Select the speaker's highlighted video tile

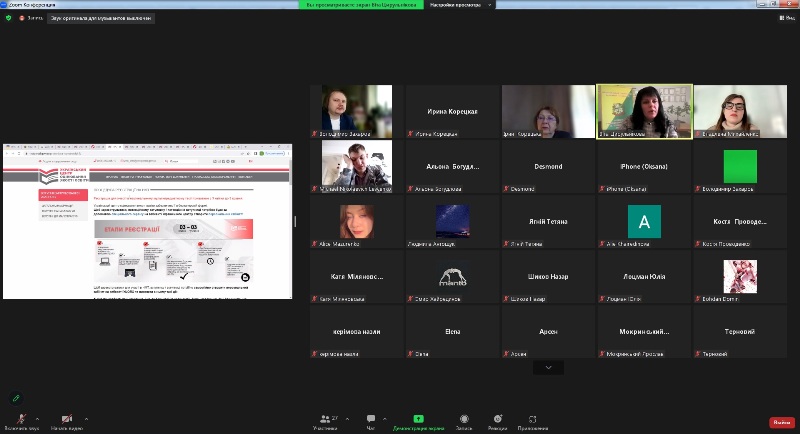[644, 111]
